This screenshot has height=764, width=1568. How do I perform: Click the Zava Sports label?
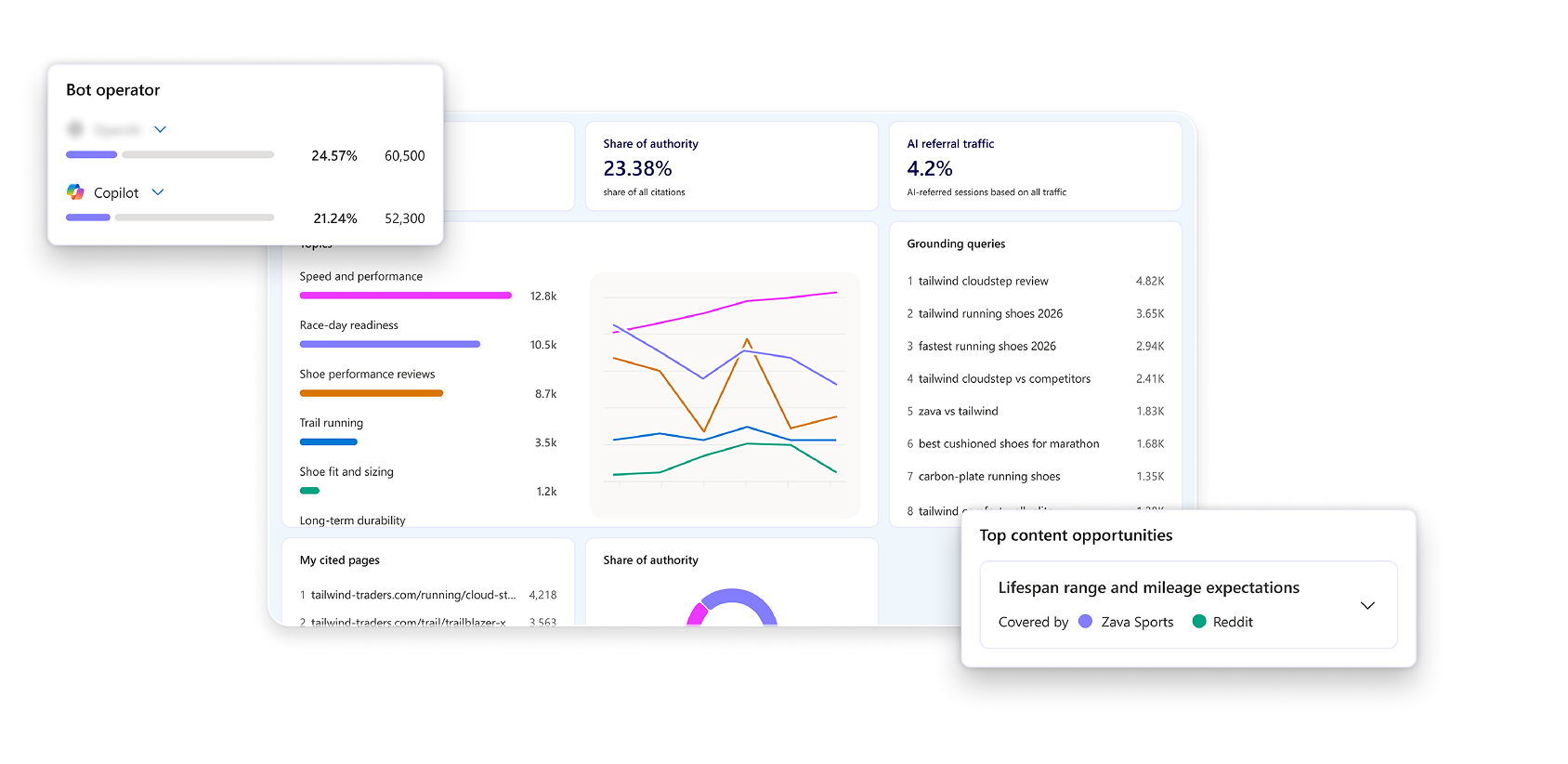(1137, 622)
